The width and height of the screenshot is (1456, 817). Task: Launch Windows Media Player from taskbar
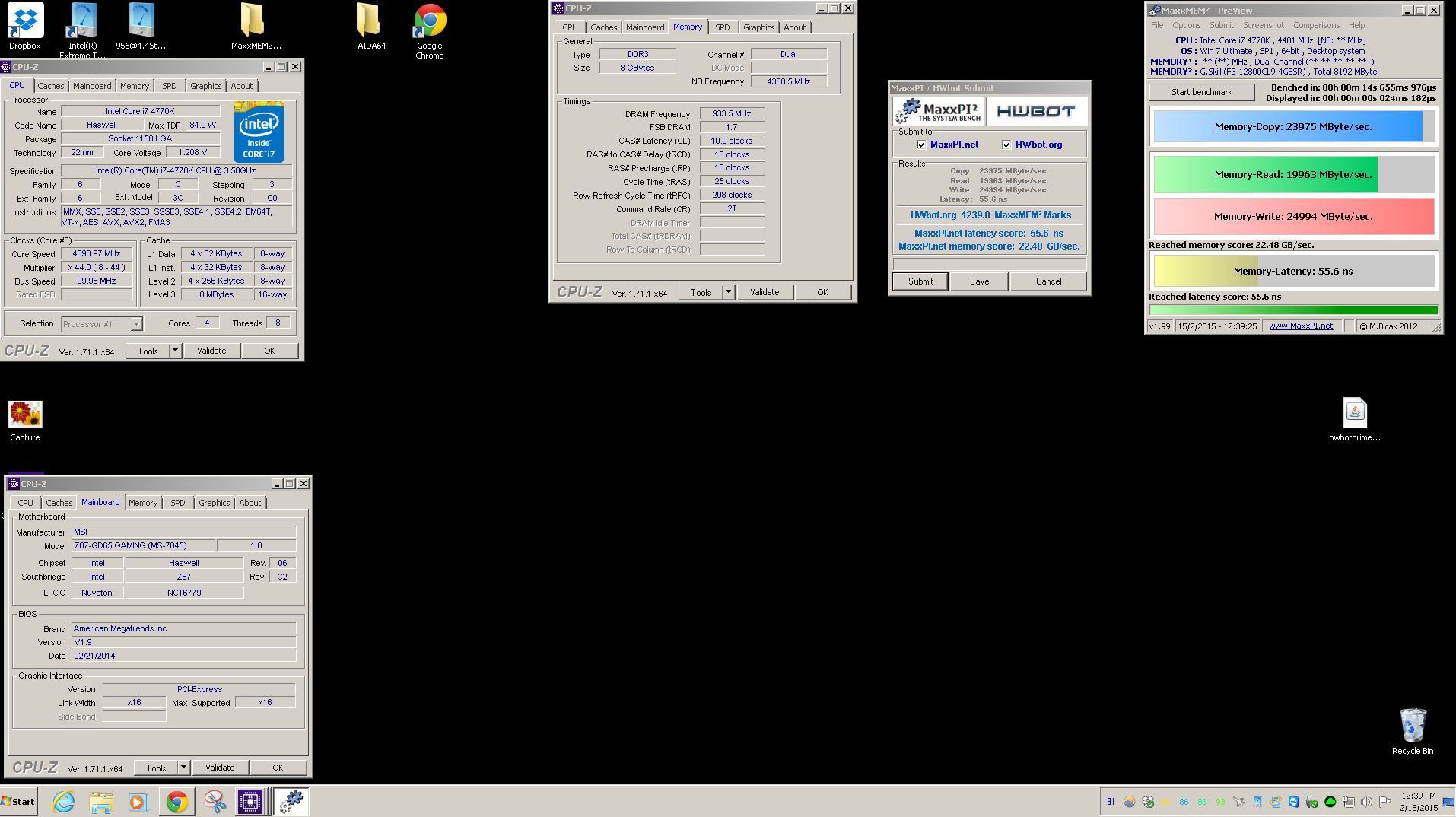pyautogui.click(x=138, y=802)
